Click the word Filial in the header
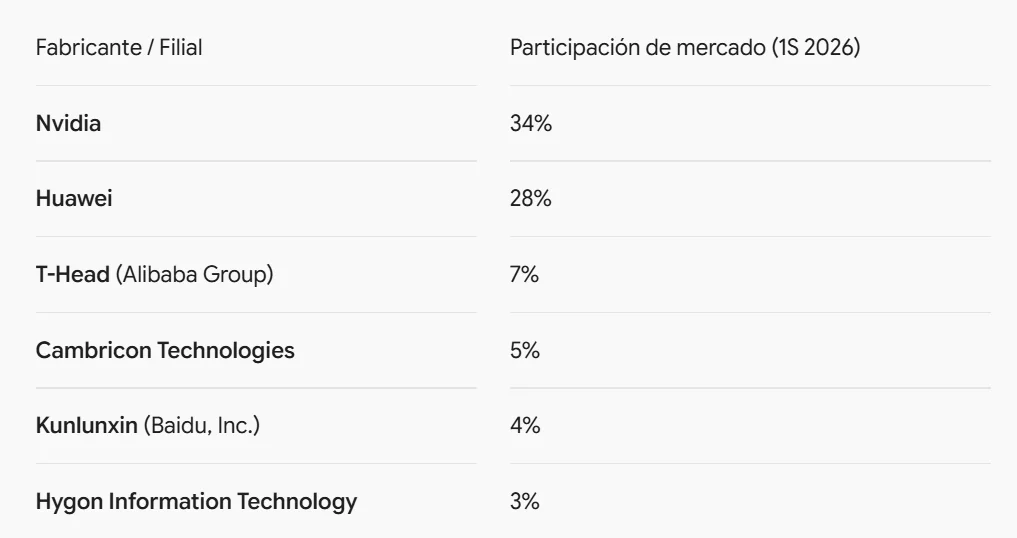This screenshot has width=1017, height=538. (x=181, y=47)
